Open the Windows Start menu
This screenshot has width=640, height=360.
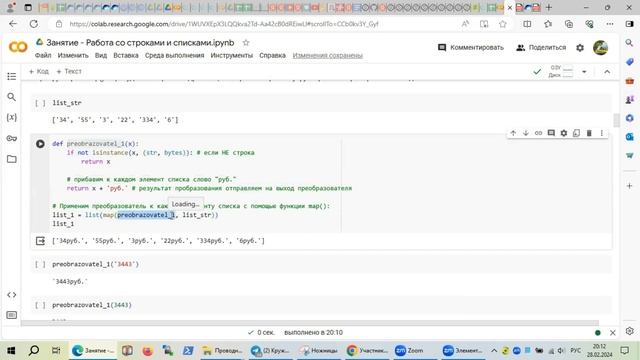[x=11, y=351]
